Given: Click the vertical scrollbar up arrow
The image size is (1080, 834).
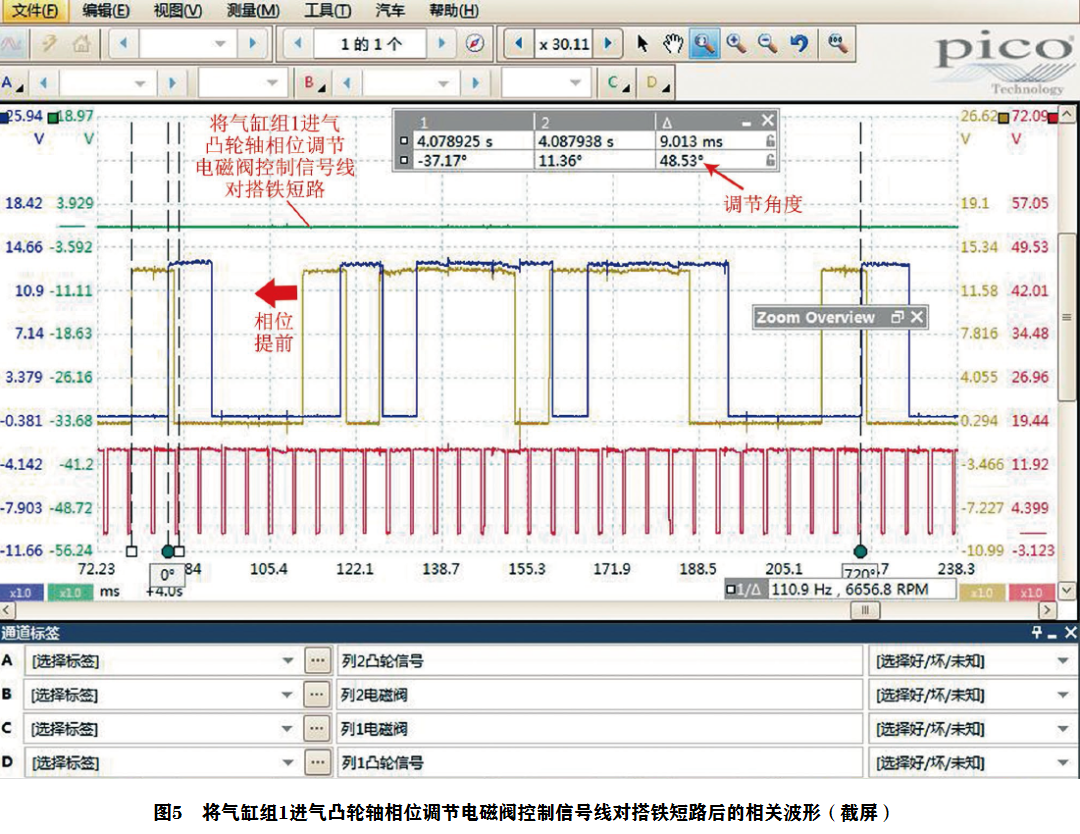Looking at the screenshot, I should [1066, 114].
